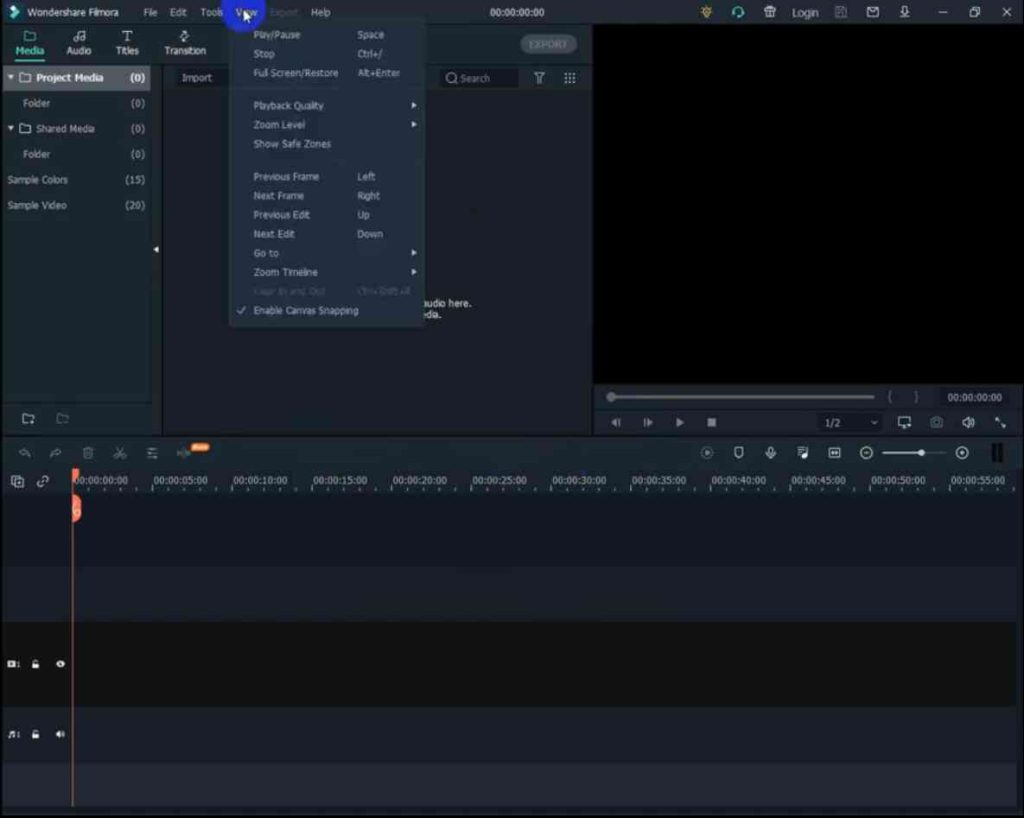Screen dimensions: 1024x818
Task: Open Sample Video library
Action: pos(76,205)
